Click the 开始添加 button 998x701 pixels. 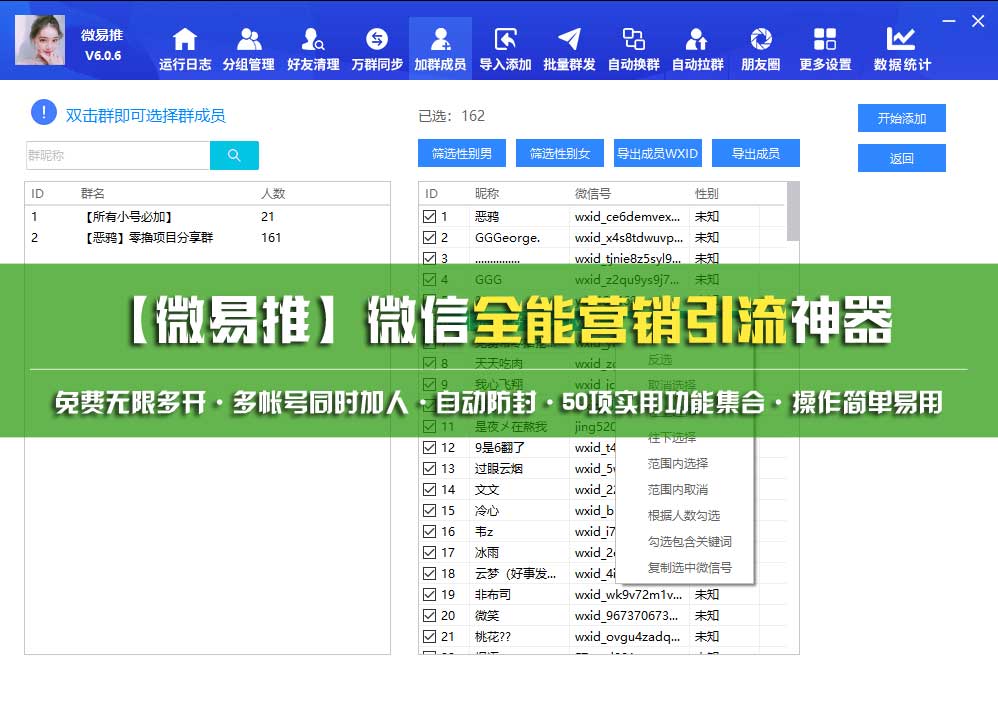[x=901, y=118]
